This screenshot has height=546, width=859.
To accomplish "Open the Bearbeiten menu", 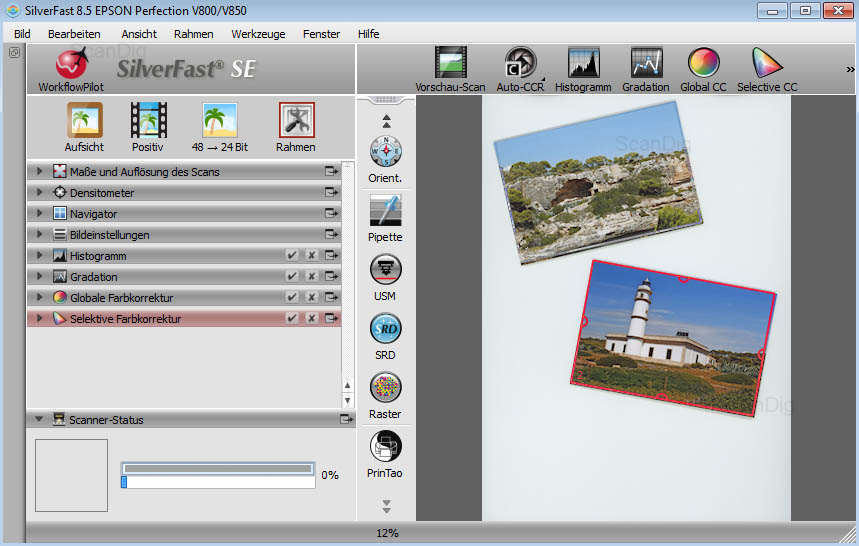I will tap(74, 34).
